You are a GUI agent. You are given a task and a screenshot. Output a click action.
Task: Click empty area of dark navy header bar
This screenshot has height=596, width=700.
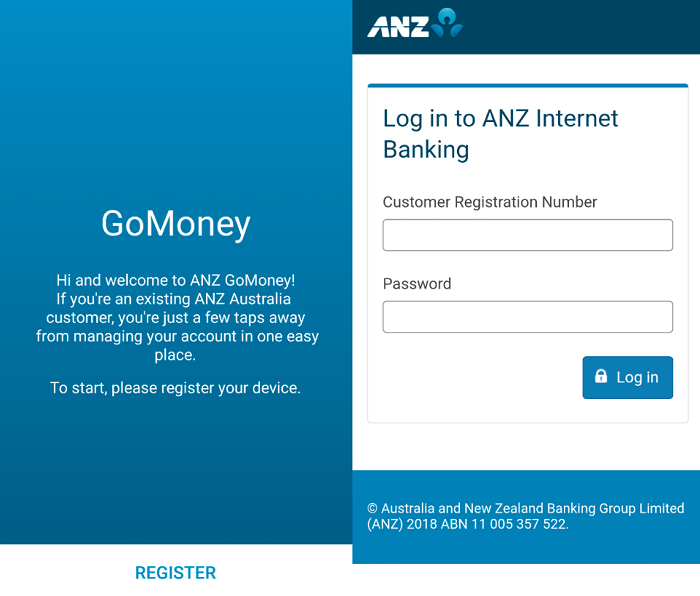pos(580,27)
